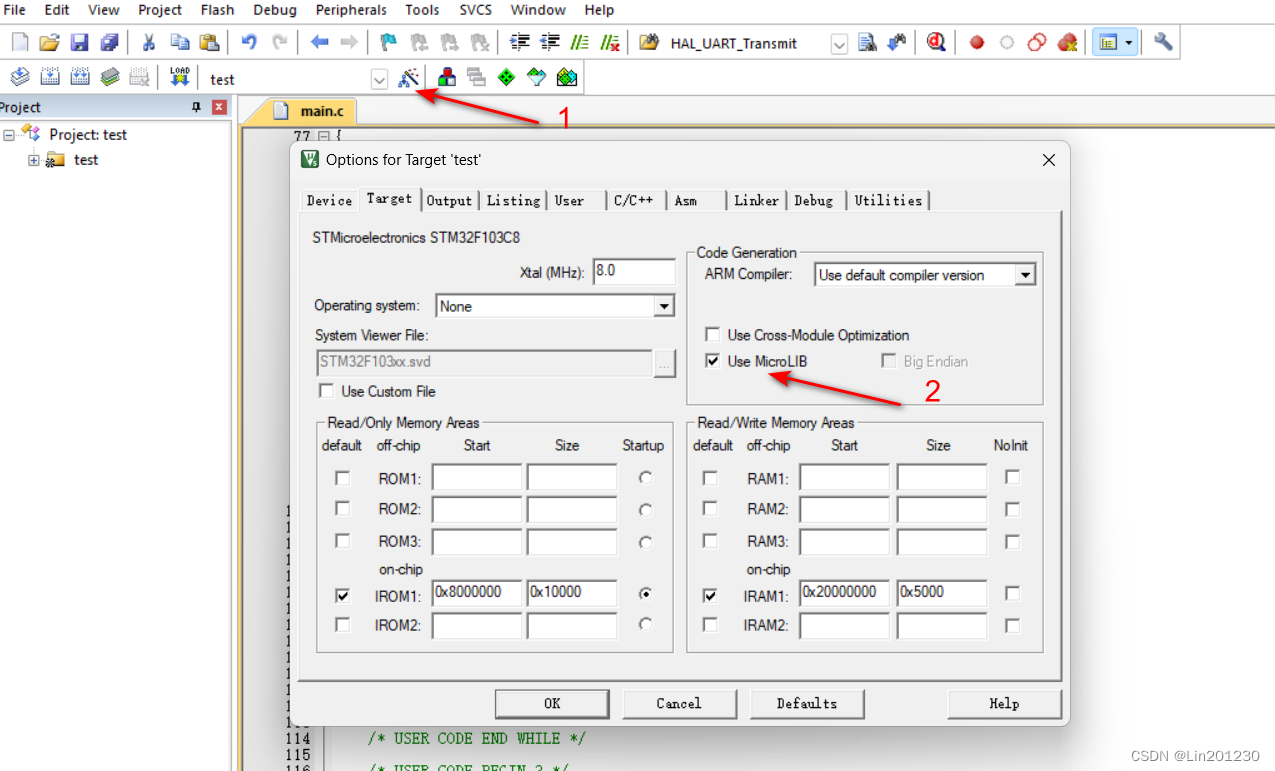Click the Uncomment selection icon
This screenshot has width=1275, height=771.
click(x=609, y=42)
